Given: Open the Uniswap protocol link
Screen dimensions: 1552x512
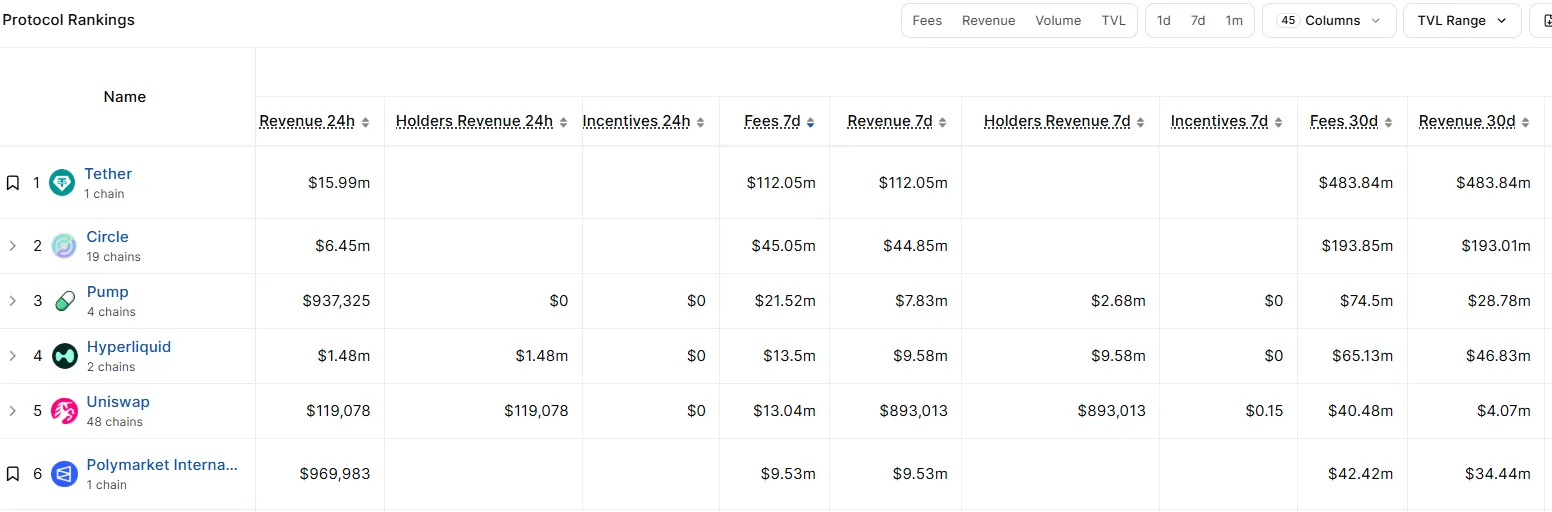Looking at the screenshot, I should tap(118, 402).
